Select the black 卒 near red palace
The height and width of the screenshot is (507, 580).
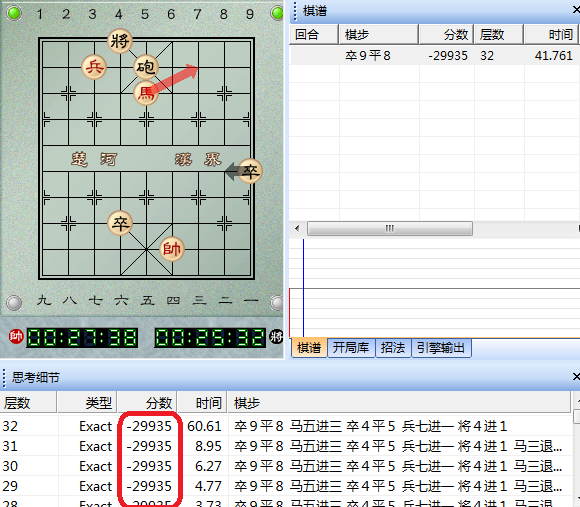(x=120, y=223)
